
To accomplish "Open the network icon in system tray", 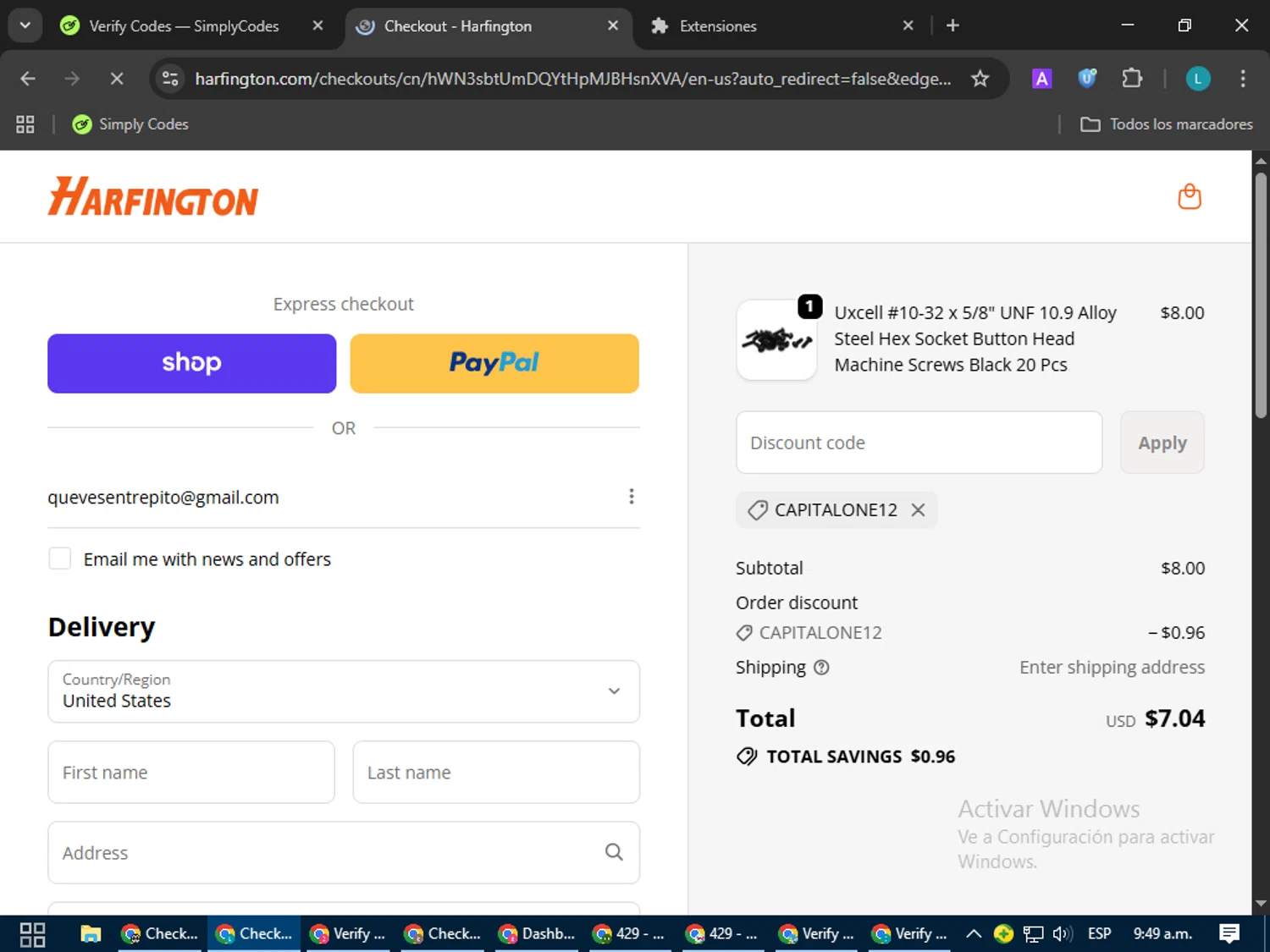I will click(x=1033, y=934).
